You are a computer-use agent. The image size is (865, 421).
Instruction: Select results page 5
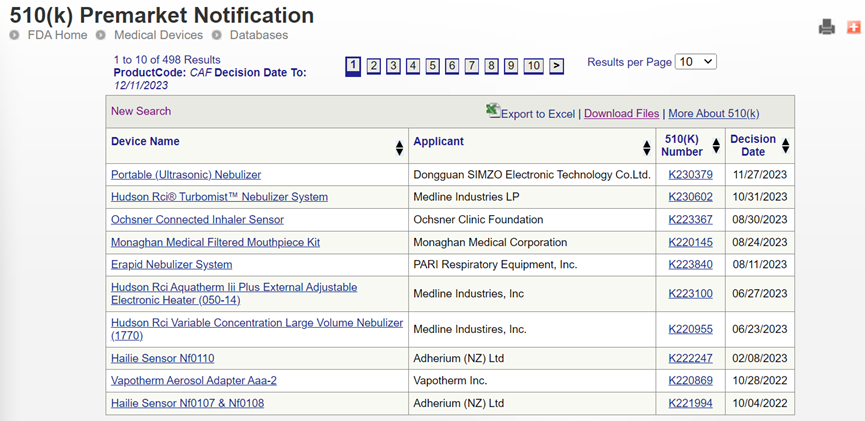[x=432, y=66]
